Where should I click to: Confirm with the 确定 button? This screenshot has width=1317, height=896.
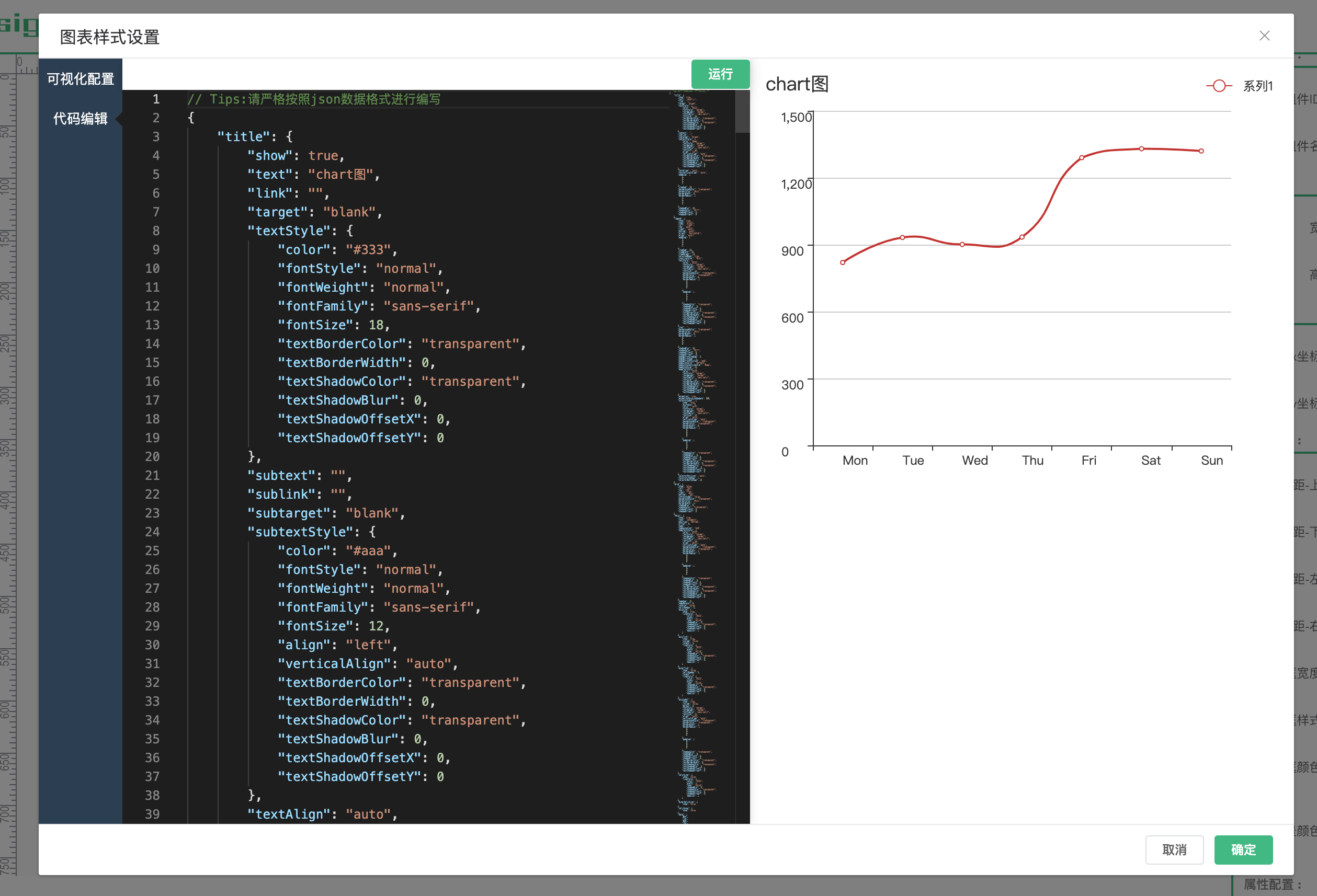click(x=1243, y=849)
